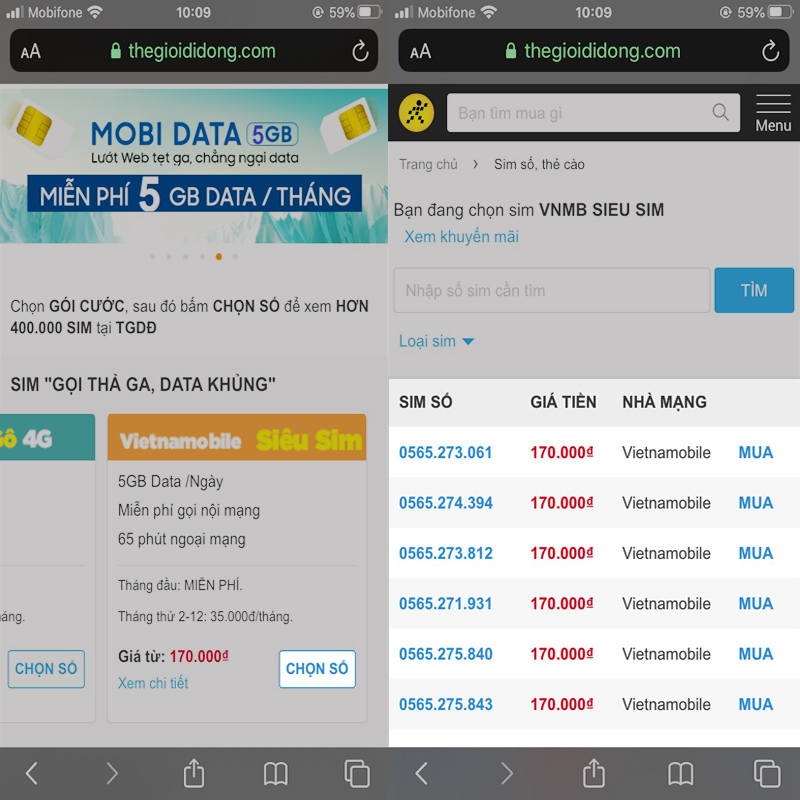Tap the search magnifier icon in search box

tap(720, 112)
